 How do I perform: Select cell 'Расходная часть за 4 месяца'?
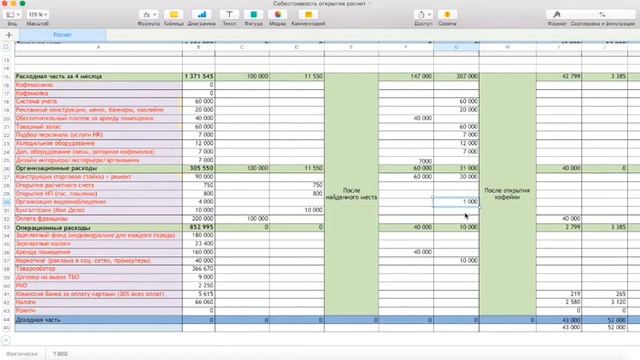point(98,76)
